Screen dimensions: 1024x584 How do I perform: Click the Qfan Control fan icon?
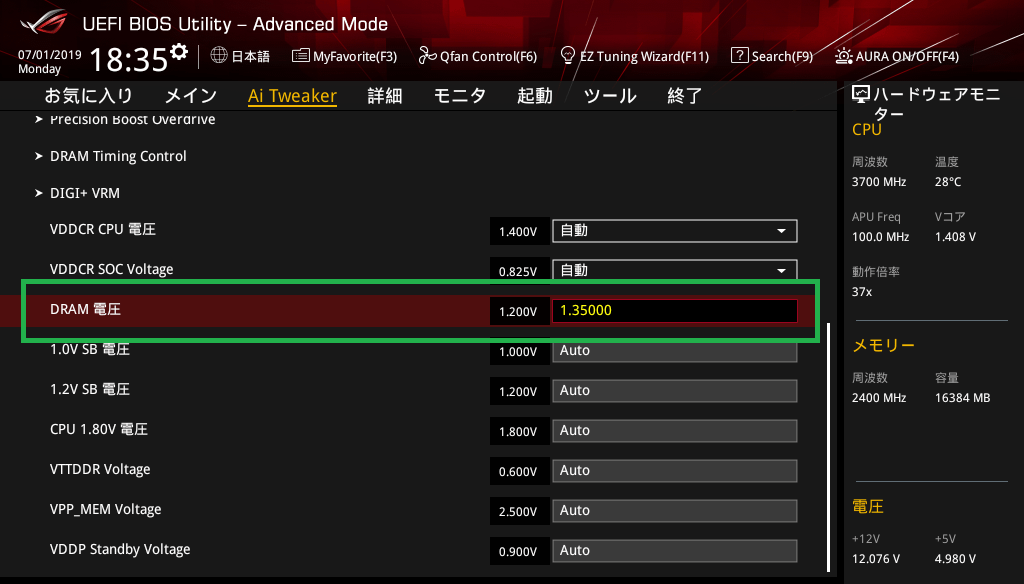coord(427,56)
